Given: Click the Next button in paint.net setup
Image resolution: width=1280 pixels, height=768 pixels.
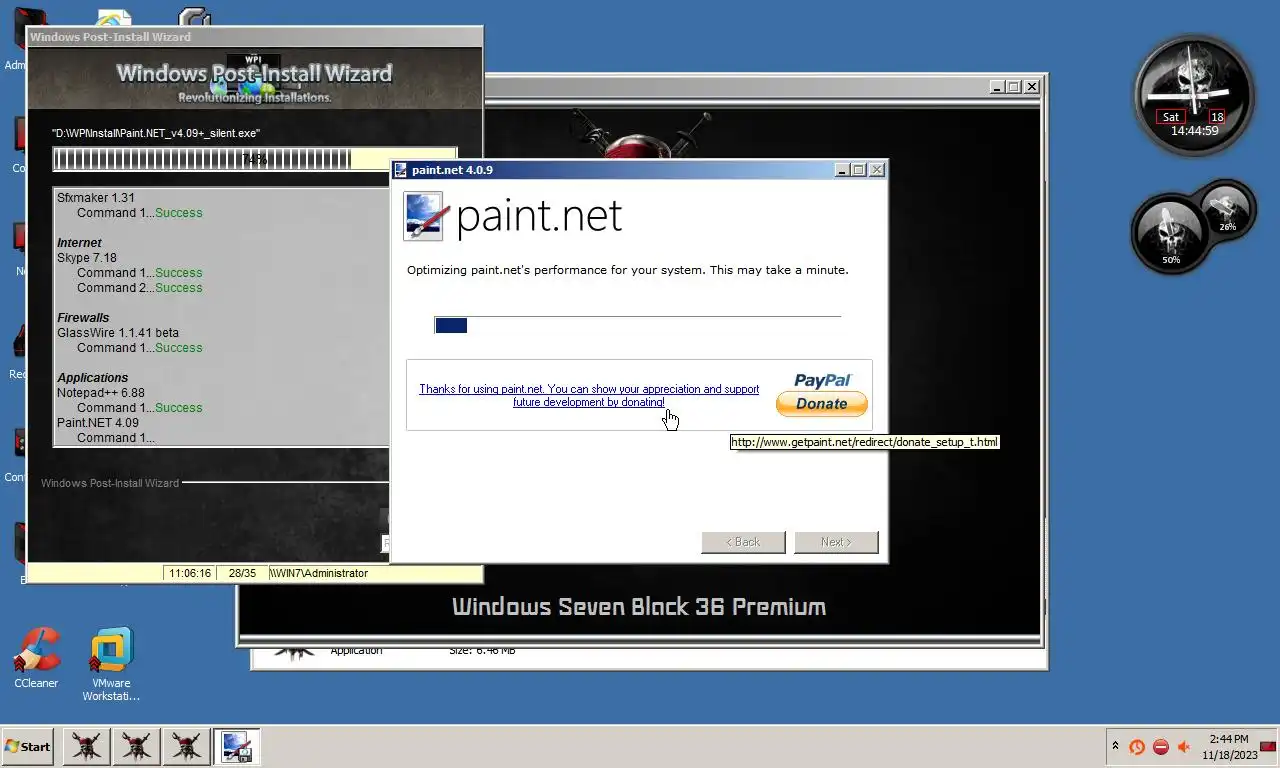Looking at the screenshot, I should click(x=836, y=542).
